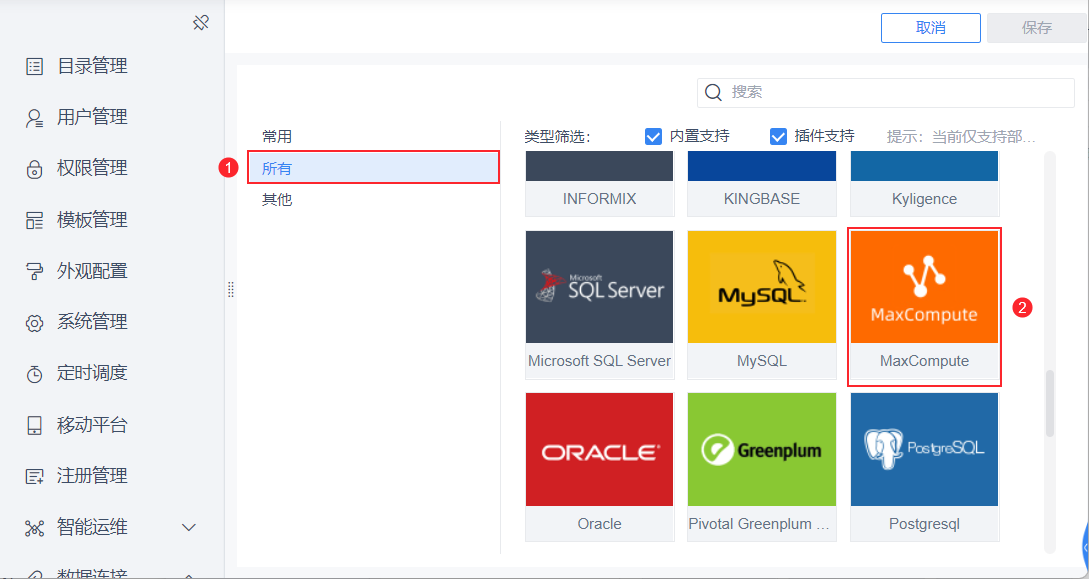Click the 注册管理 icon
This screenshot has height=579, width=1089.
pyautogui.click(x=34, y=476)
